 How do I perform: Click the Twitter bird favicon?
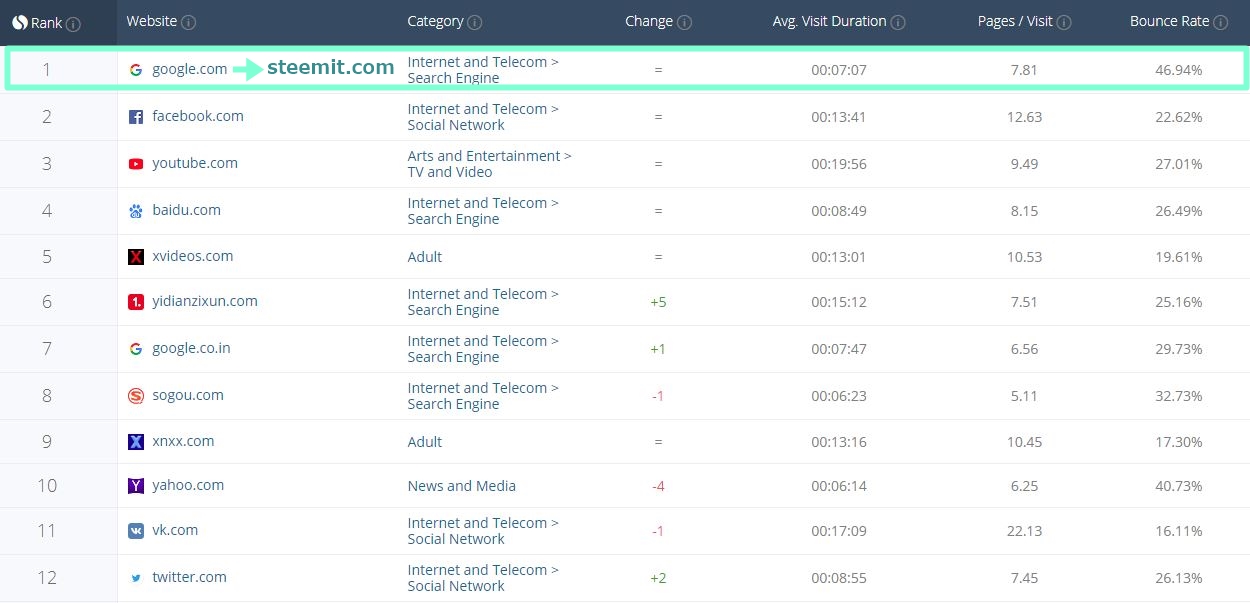[x=136, y=578]
